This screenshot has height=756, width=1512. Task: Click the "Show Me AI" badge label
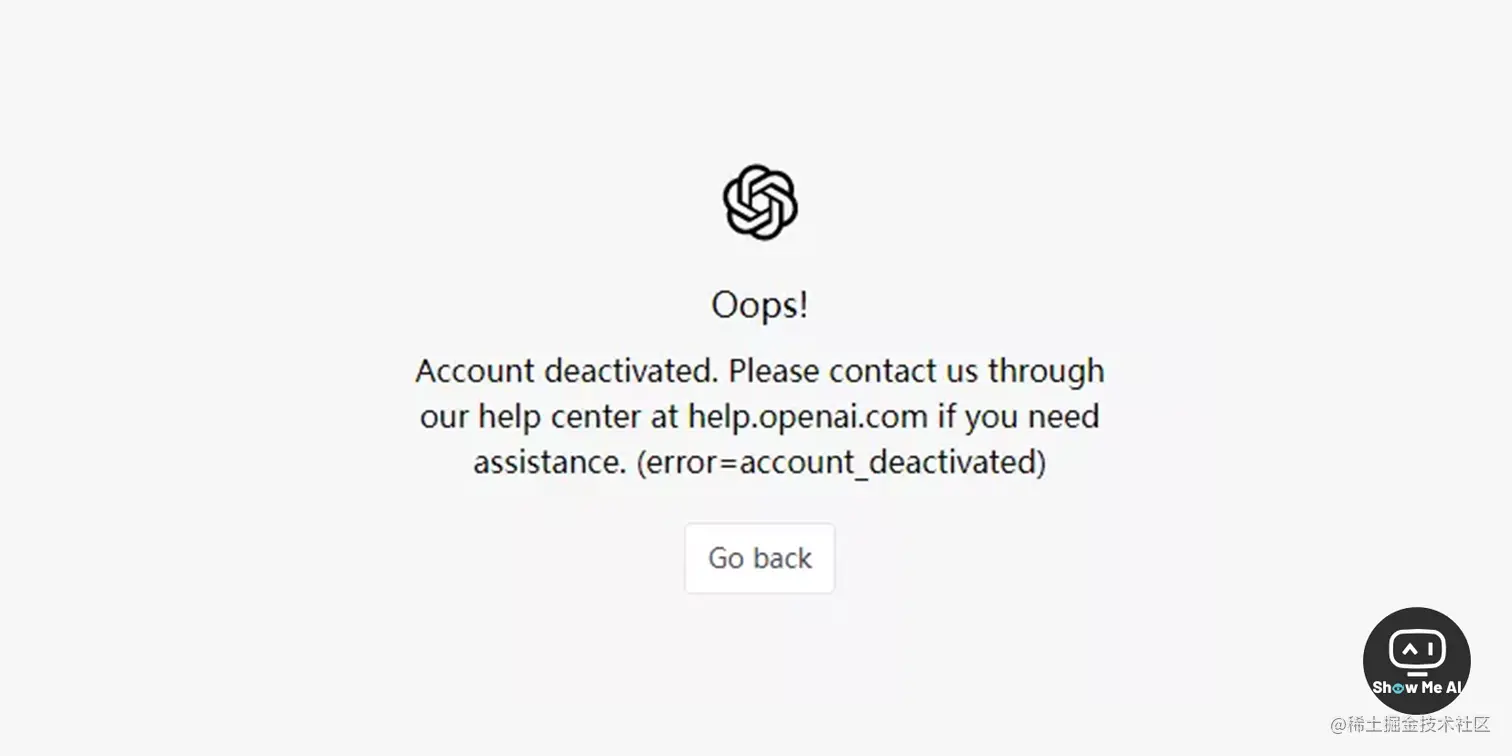[x=1417, y=687]
